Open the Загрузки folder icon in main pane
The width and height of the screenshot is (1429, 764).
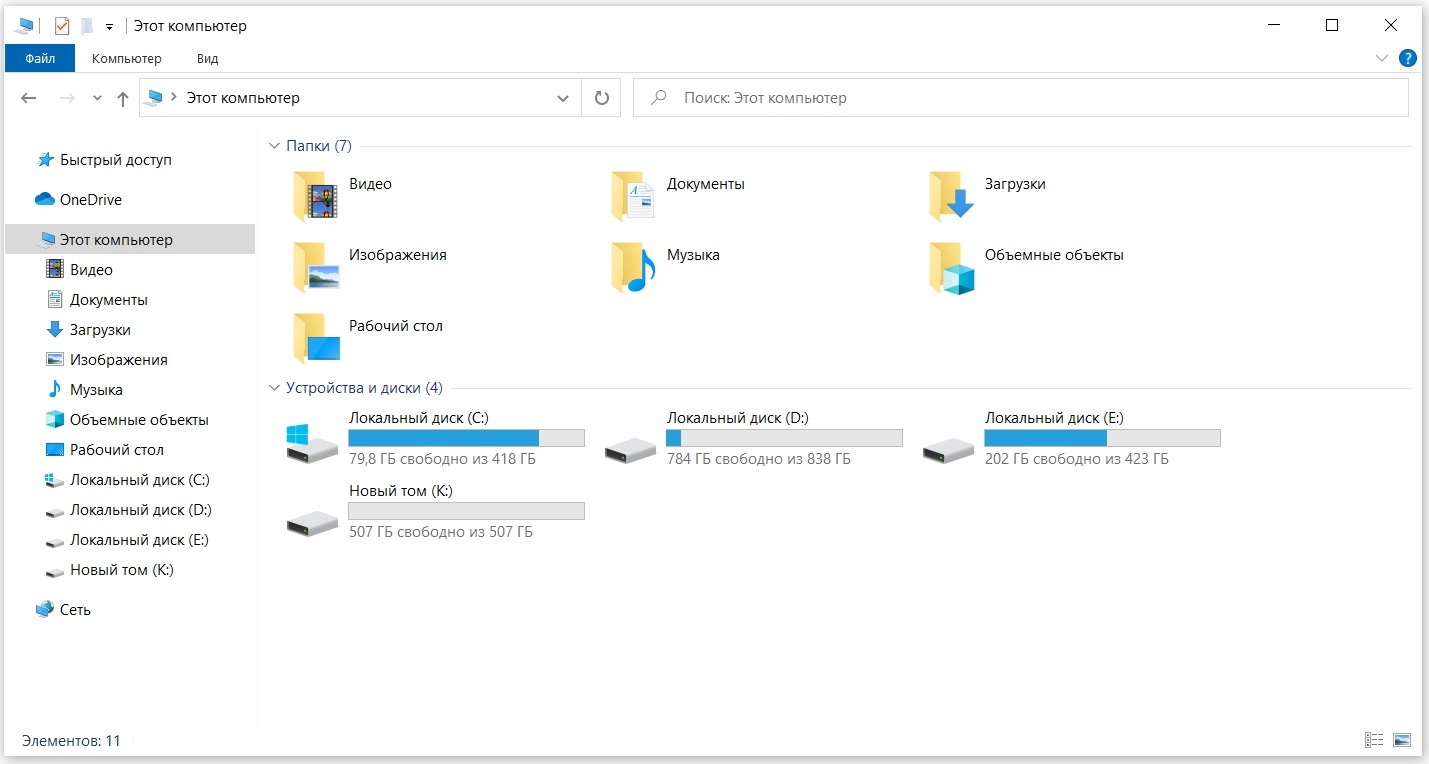[953, 196]
